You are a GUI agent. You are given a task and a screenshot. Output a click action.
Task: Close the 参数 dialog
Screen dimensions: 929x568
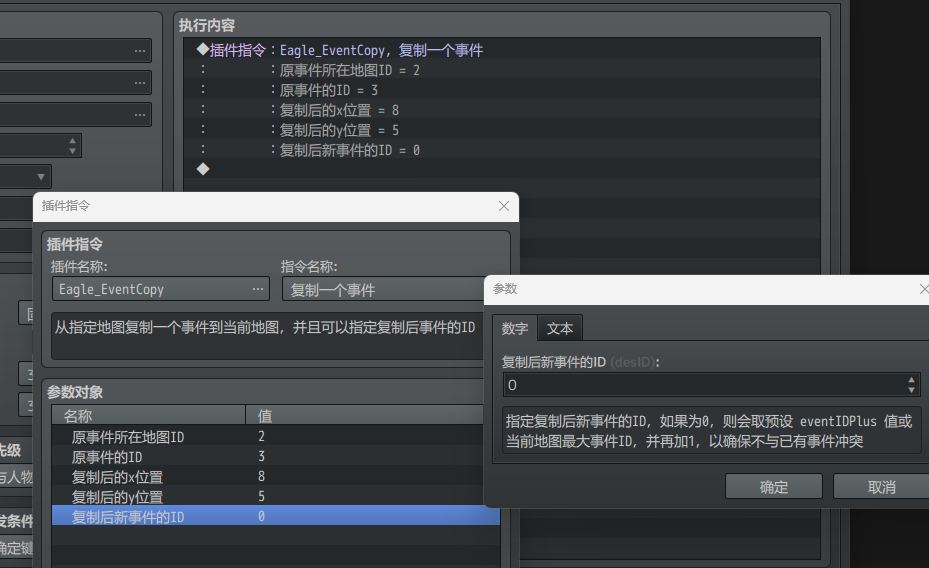click(923, 289)
